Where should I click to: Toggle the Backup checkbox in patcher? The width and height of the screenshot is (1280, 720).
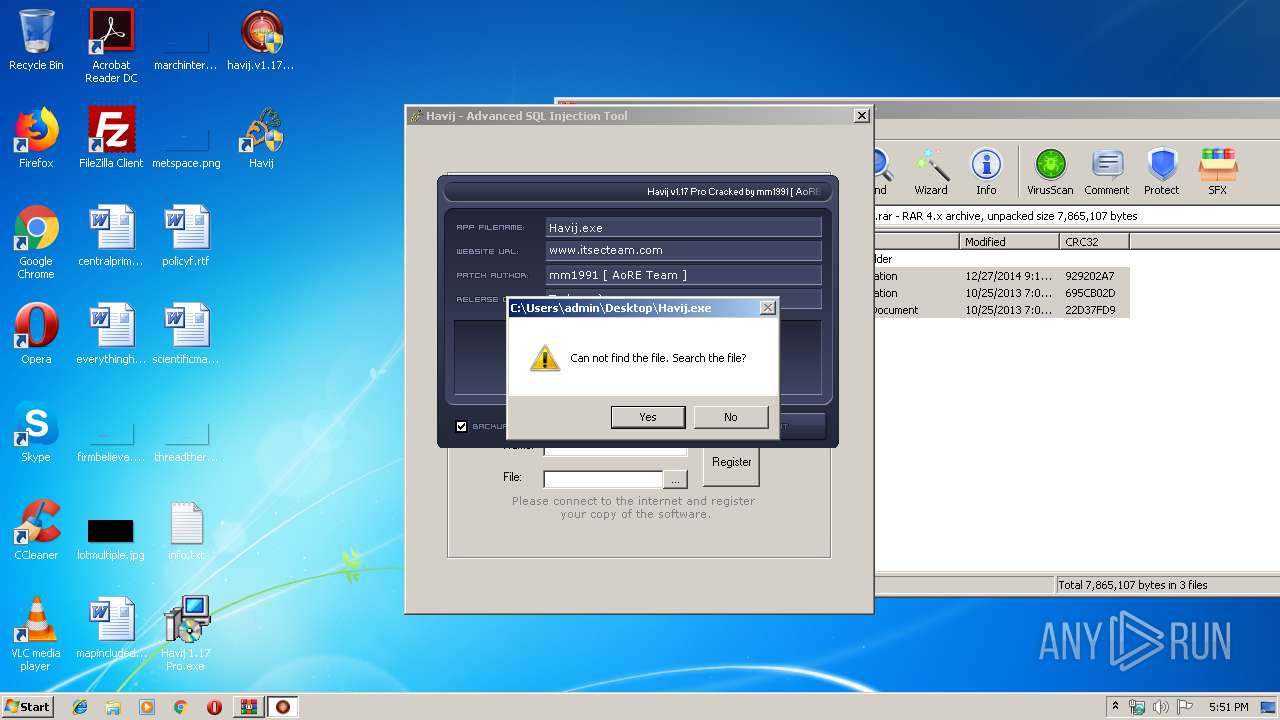coord(461,426)
